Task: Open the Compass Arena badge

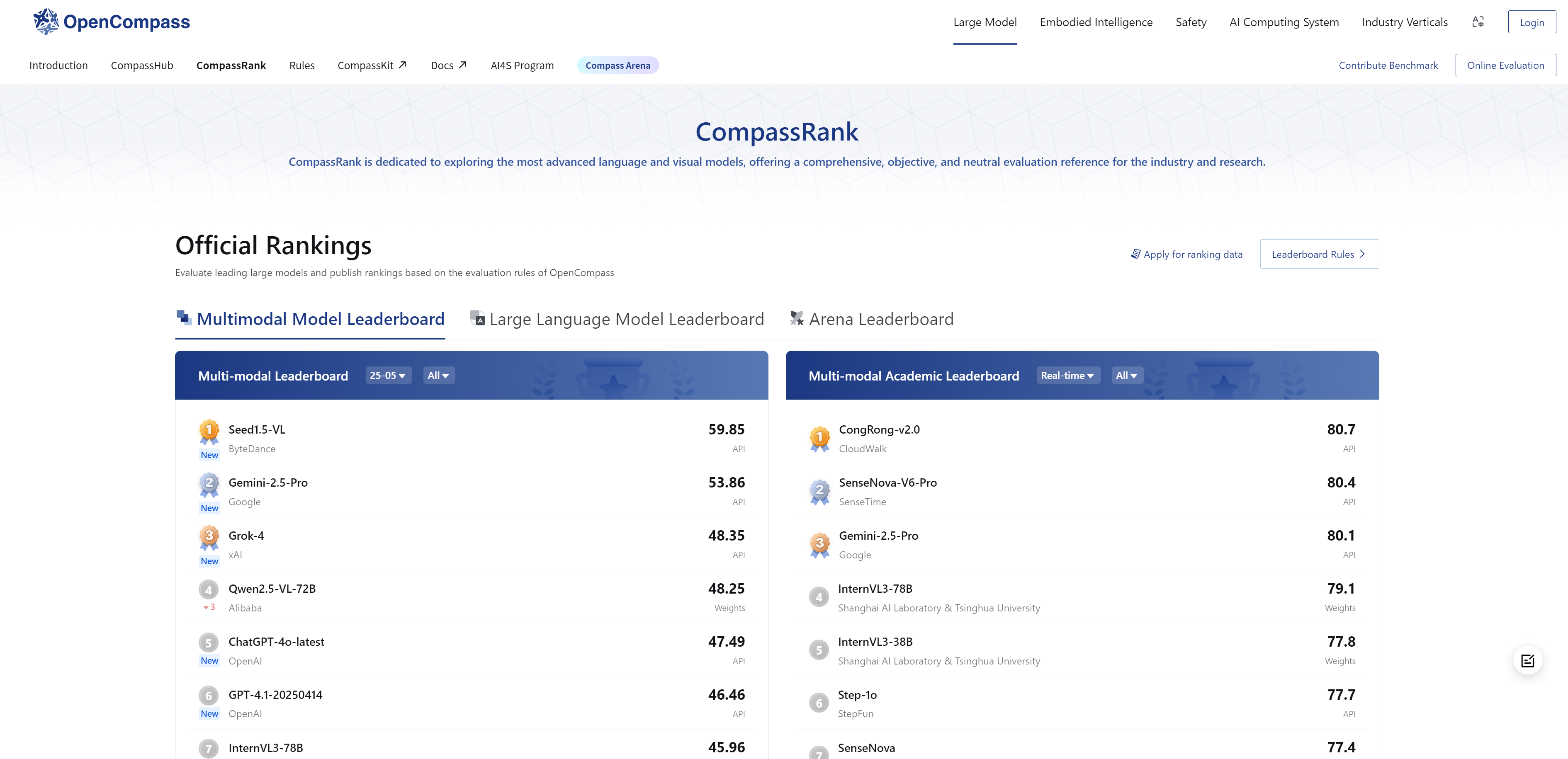Action: [618, 65]
